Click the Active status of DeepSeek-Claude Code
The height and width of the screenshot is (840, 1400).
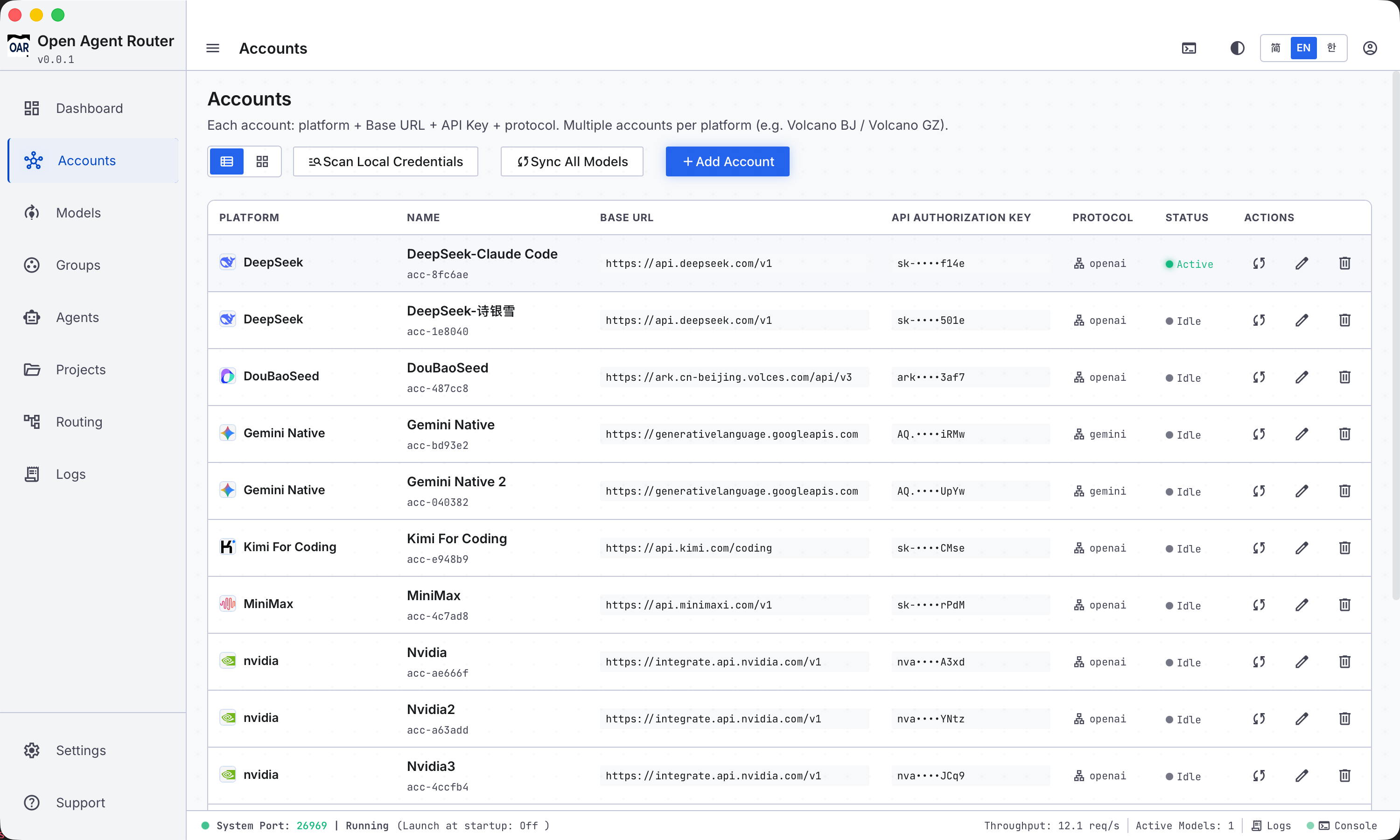pyautogui.click(x=1189, y=264)
